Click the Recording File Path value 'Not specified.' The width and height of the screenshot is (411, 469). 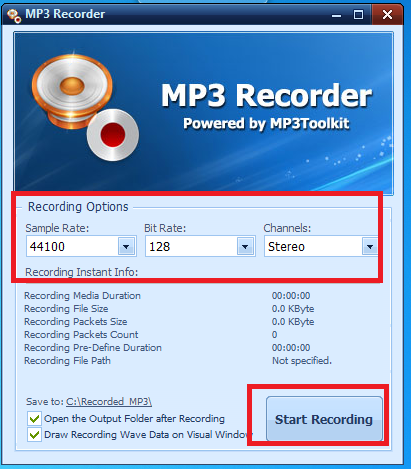(x=302, y=361)
